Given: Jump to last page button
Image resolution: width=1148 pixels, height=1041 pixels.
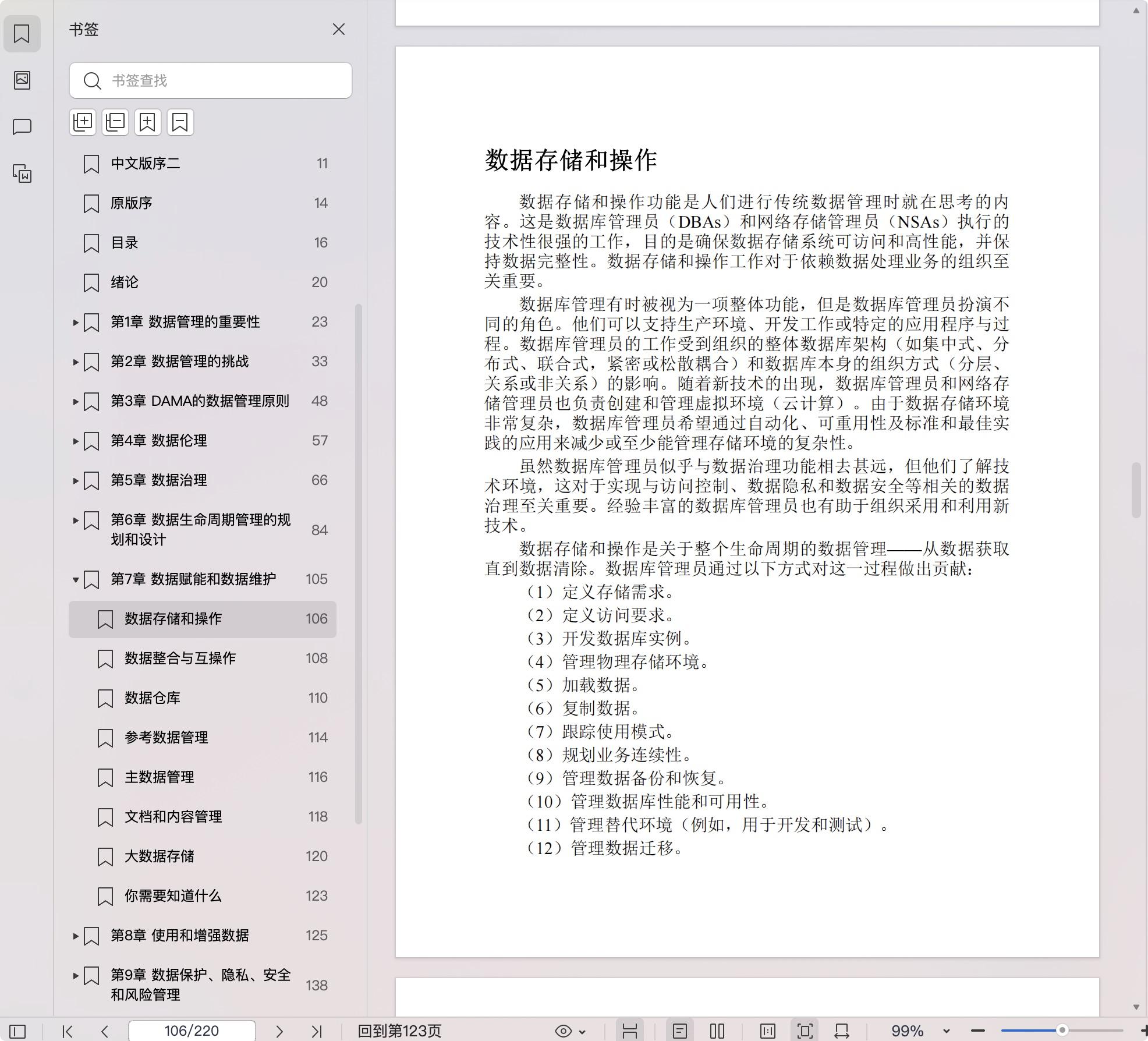Looking at the screenshot, I should point(317,1031).
